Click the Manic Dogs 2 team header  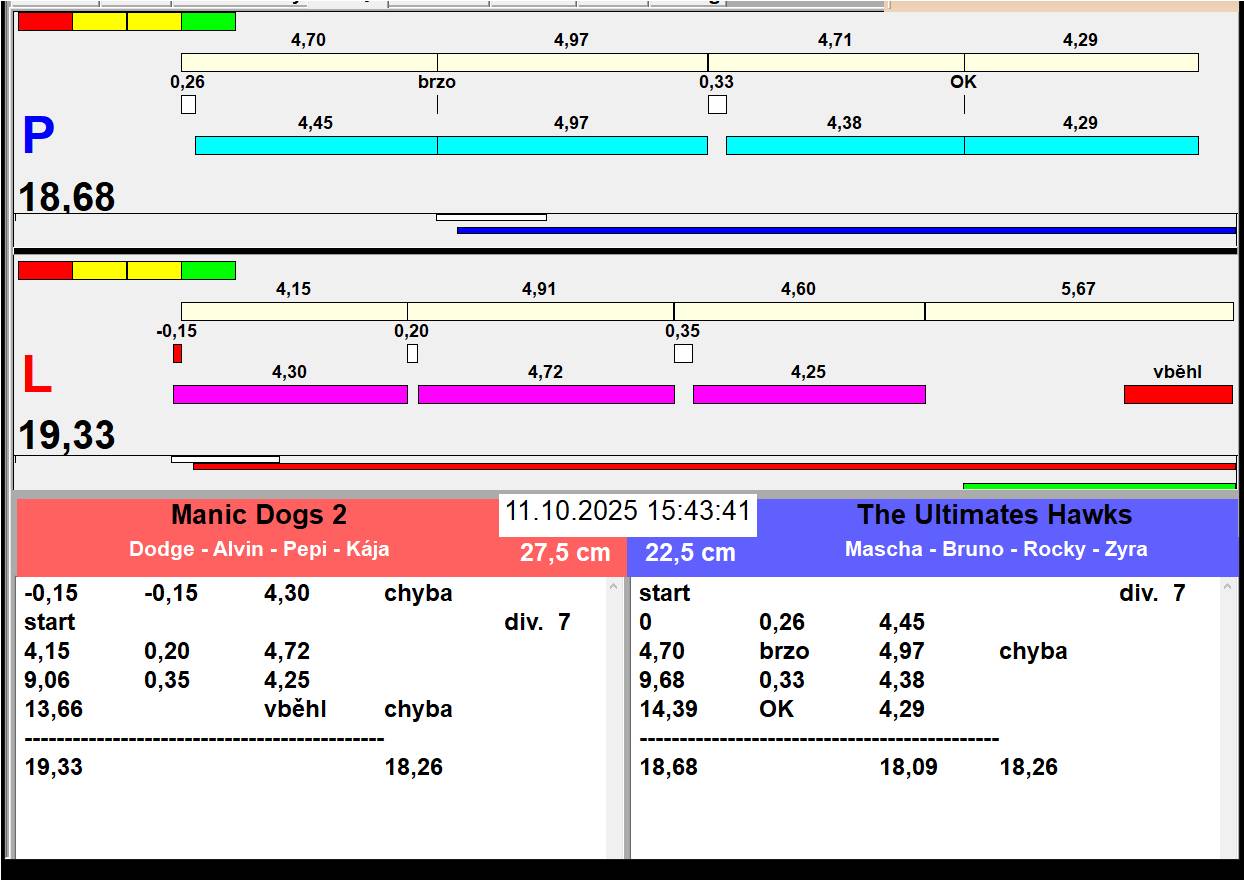click(259, 515)
